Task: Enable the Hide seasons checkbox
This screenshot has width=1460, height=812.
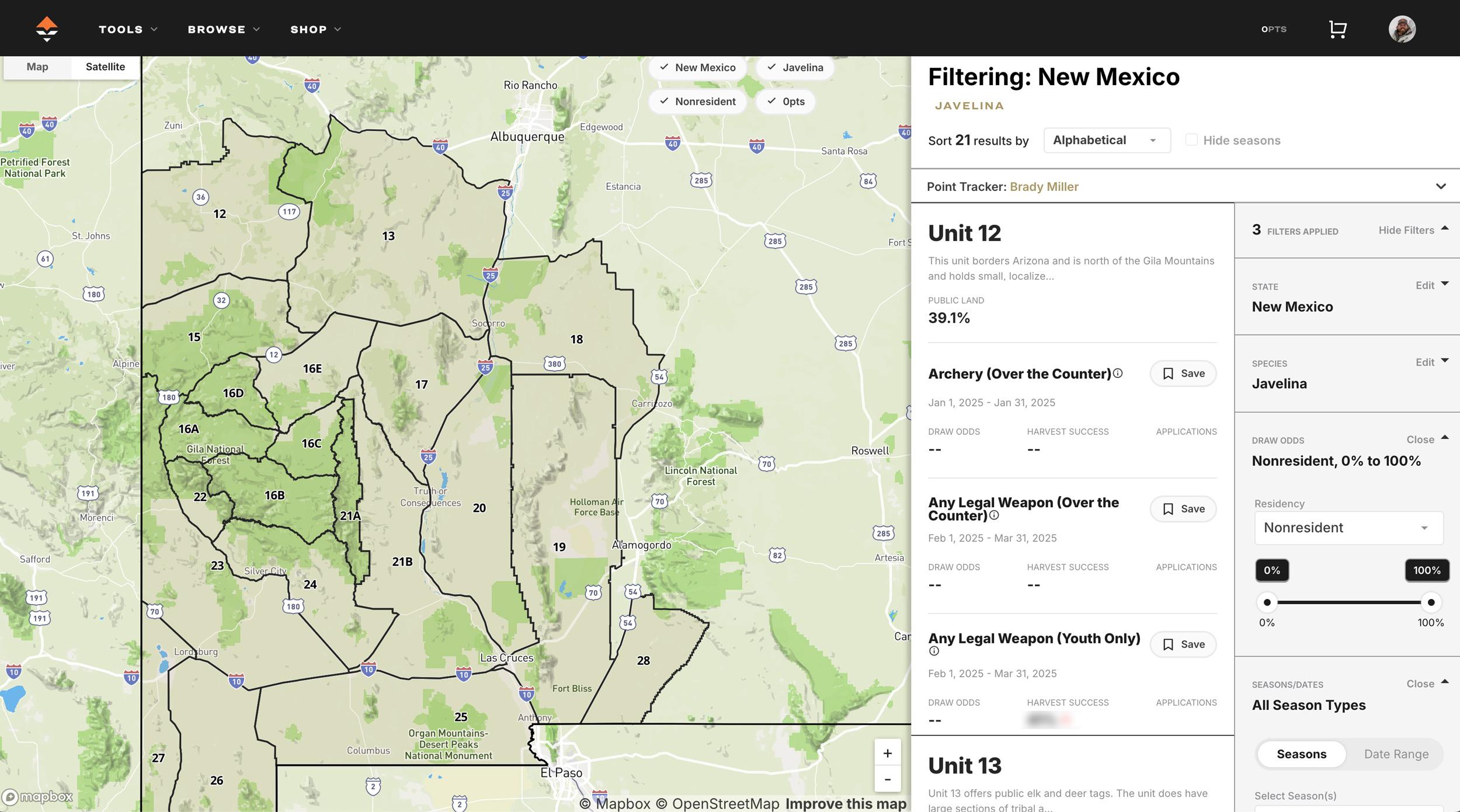Action: coord(1191,140)
